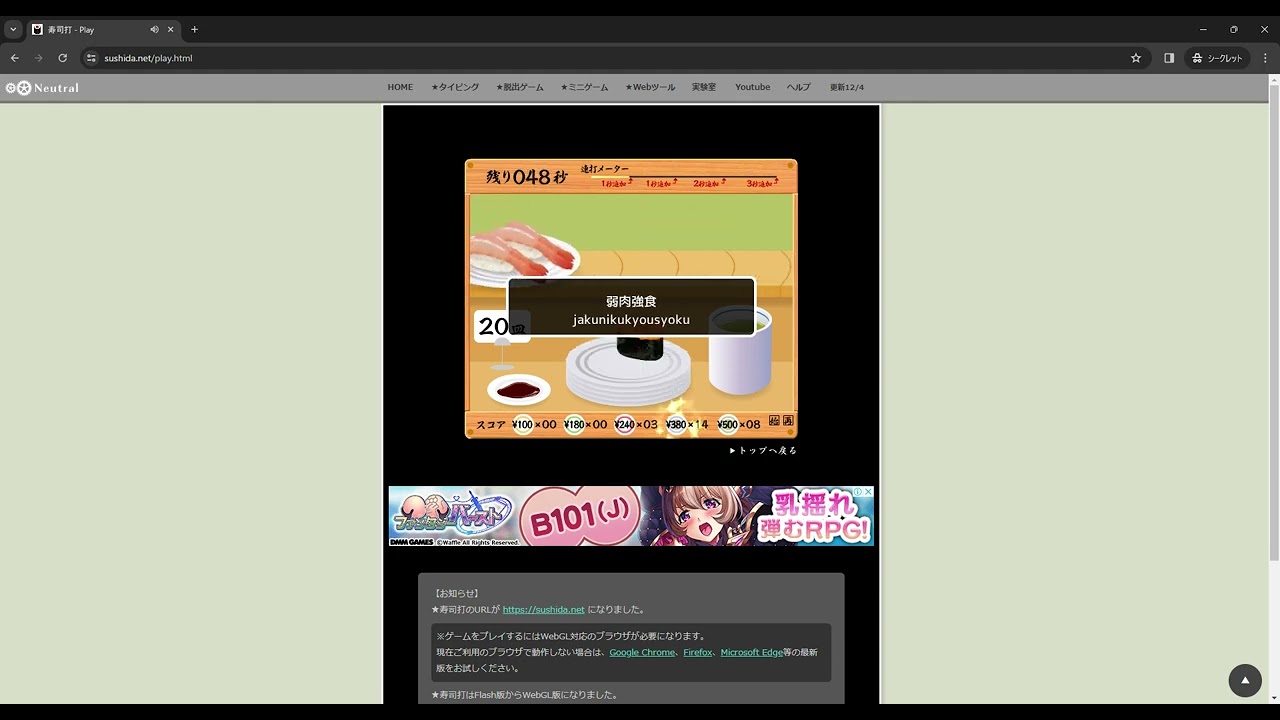Image resolution: width=1280 pixels, height=720 pixels.
Task: Click the address bar URL sushida.net/play.html
Action: (148, 58)
